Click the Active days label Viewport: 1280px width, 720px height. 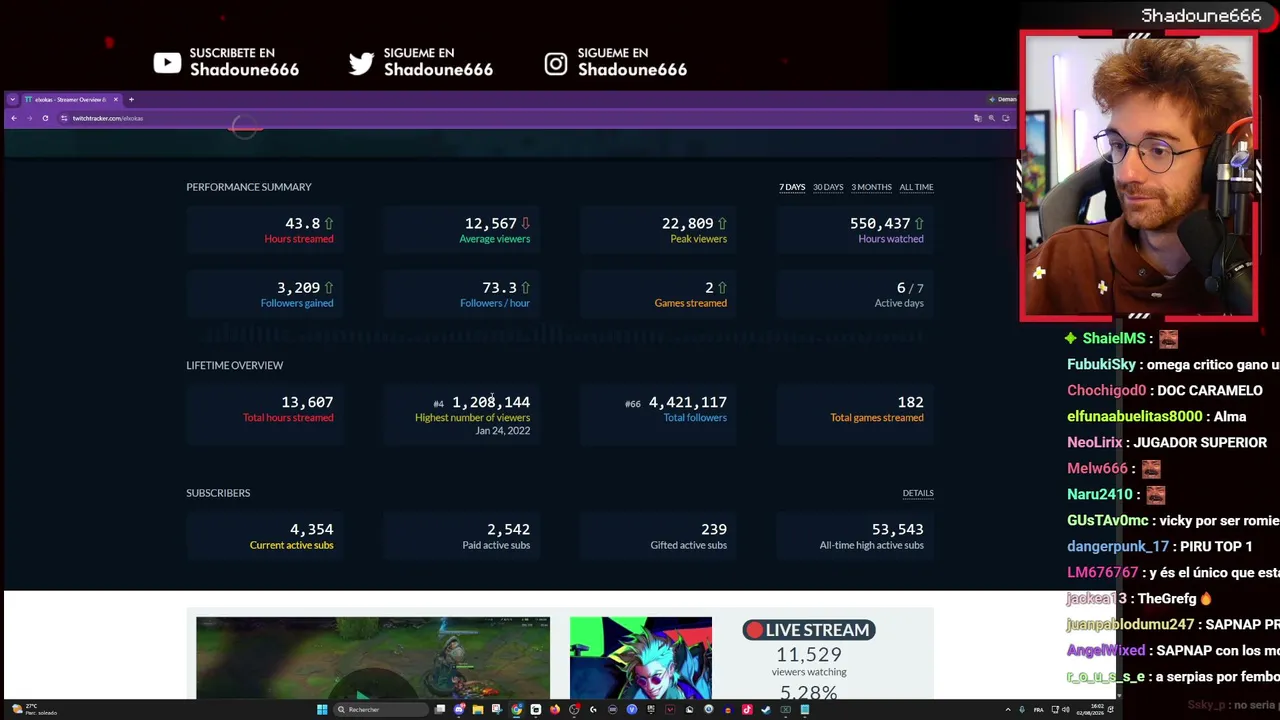point(899,303)
